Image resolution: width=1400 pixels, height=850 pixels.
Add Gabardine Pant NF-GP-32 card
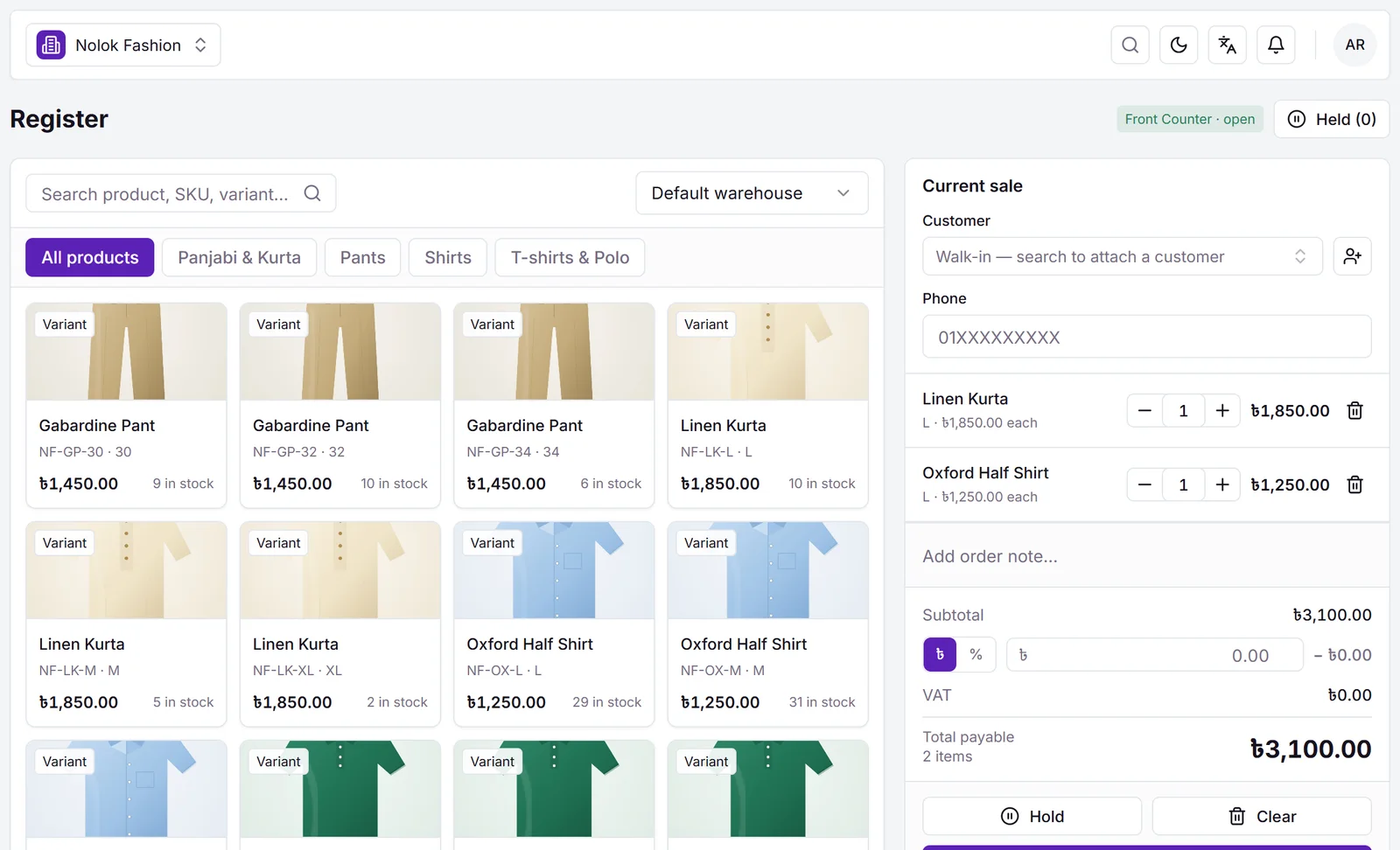coord(340,405)
